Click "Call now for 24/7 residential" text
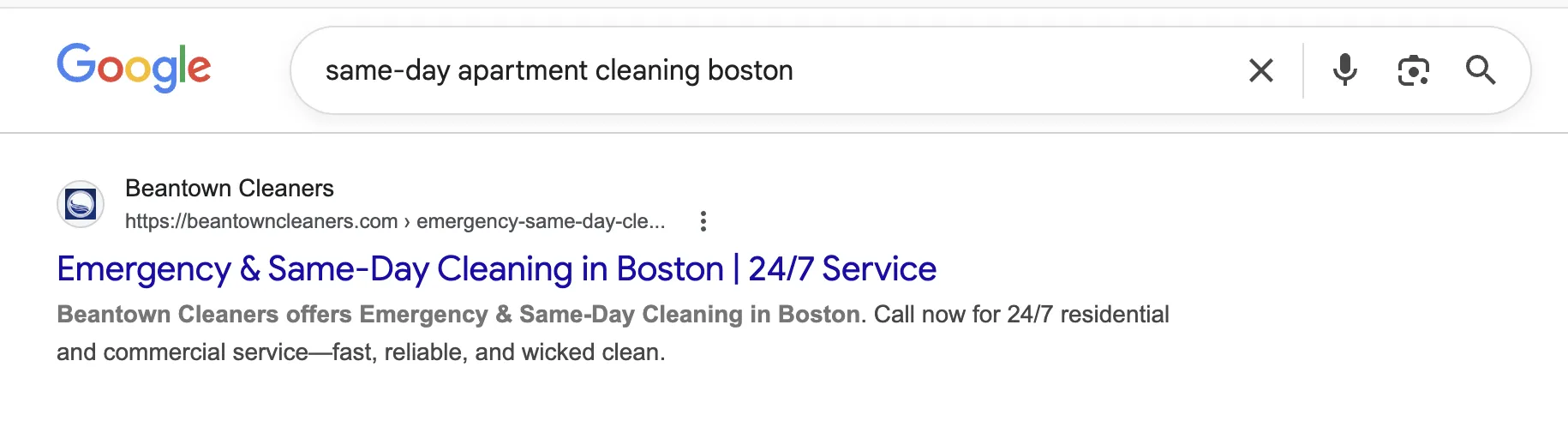This screenshot has height=427, width=1568. click(1021, 315)
